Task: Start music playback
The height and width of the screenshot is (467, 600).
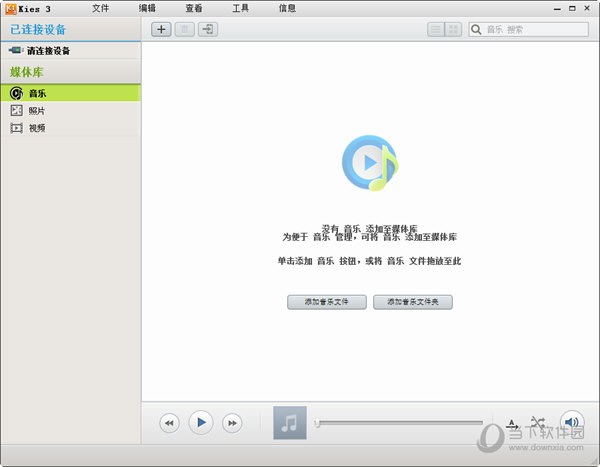Action: [x=201, y=423]
